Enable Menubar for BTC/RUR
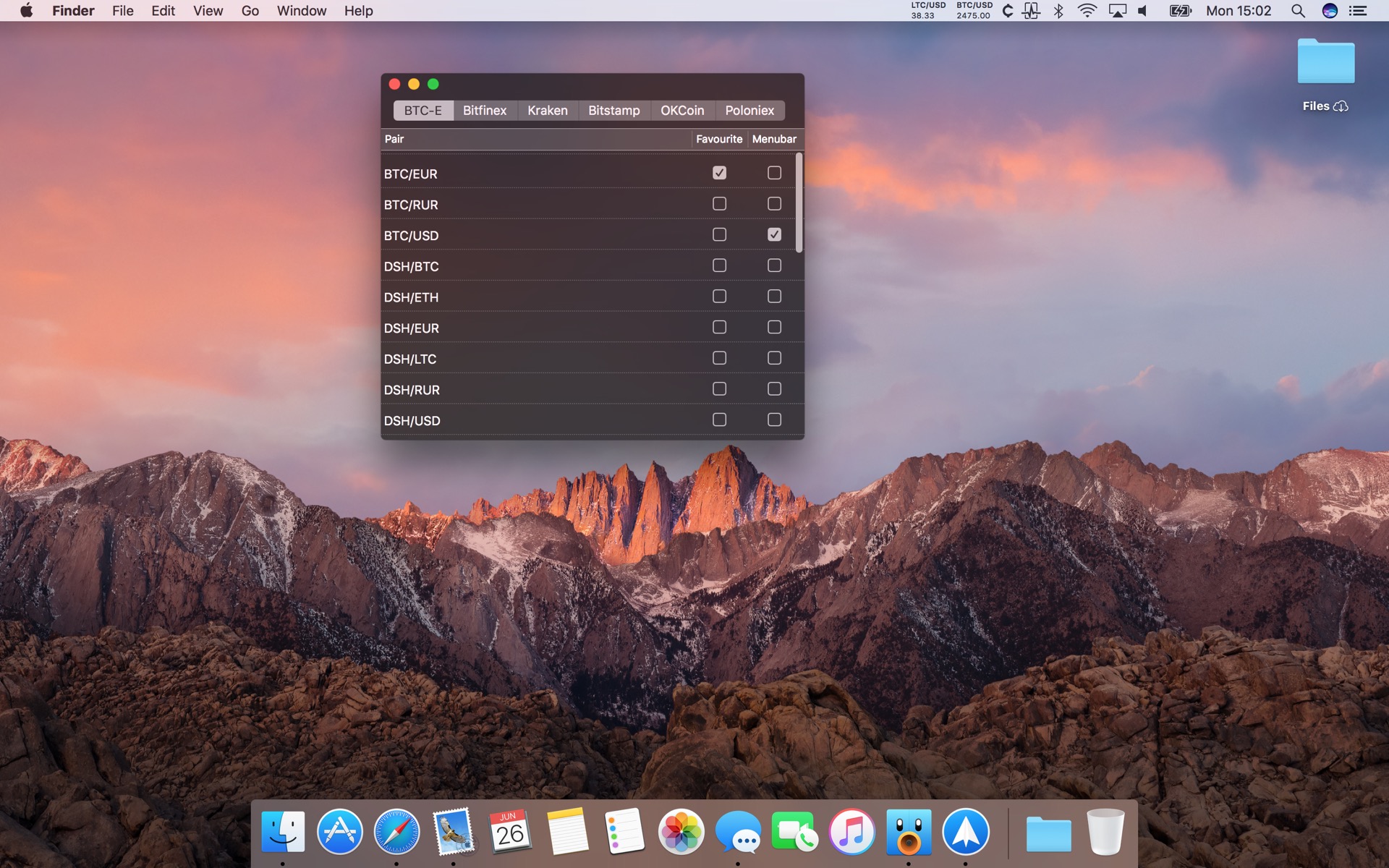1389x868 pixels. tap(774, 204)
